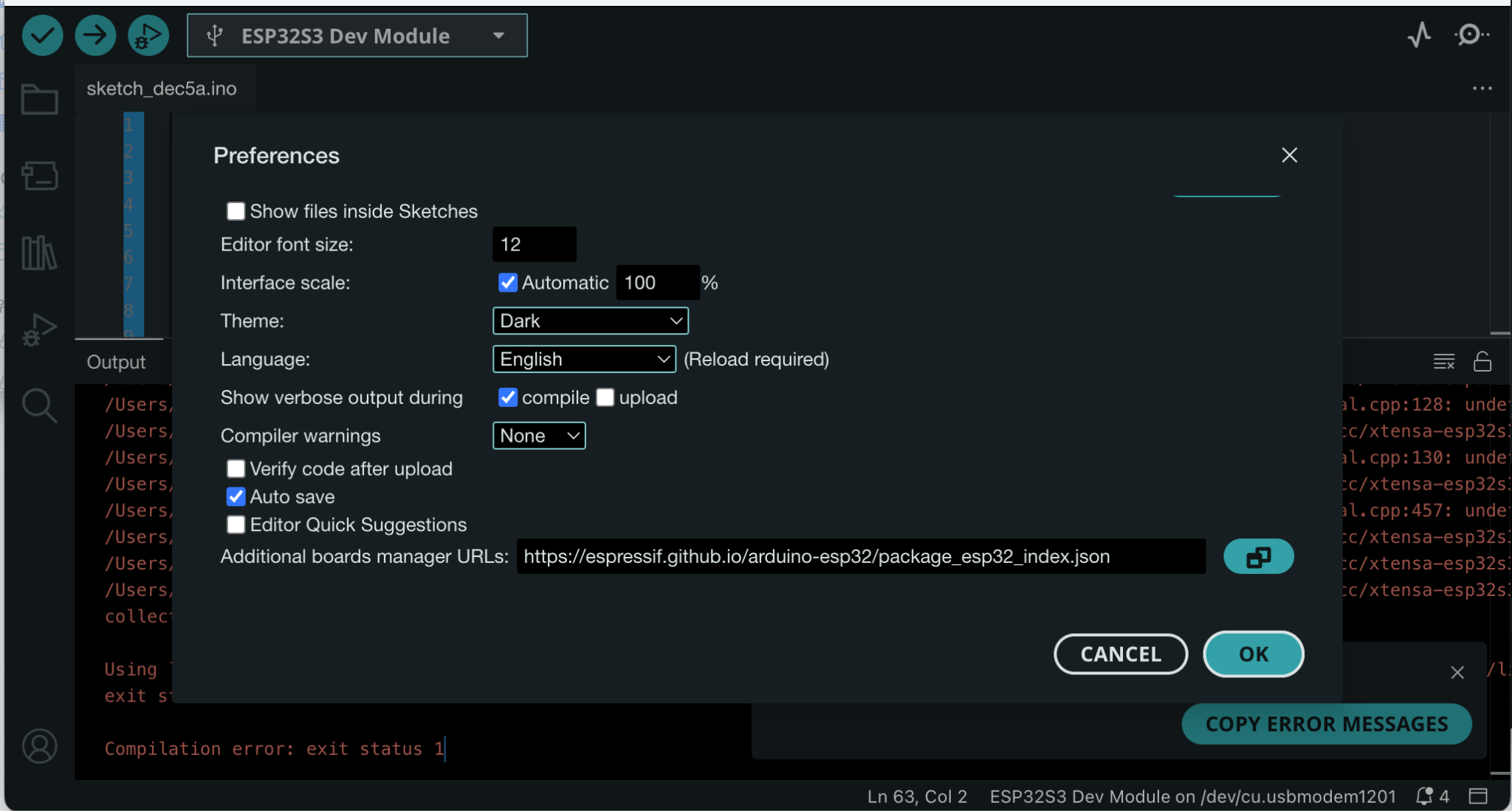Open the Sketchbook folder sidebar icon
The image size is (1512, 811).
tap(39, 99)
